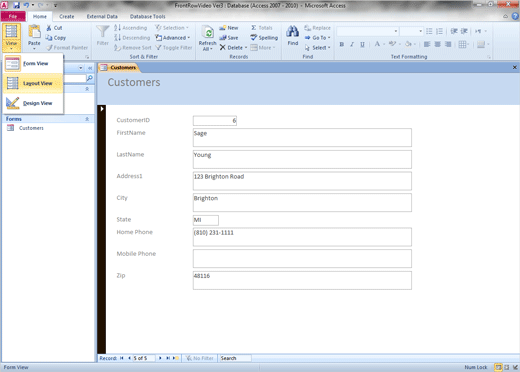Go to first record
The image size is (520, 372).
point(122,358)
